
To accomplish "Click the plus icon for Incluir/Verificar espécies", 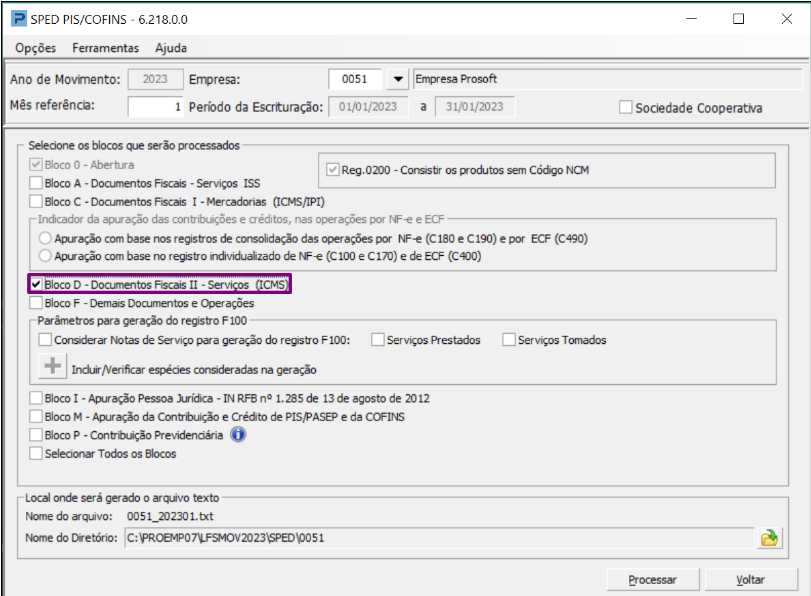I will 52,366.
